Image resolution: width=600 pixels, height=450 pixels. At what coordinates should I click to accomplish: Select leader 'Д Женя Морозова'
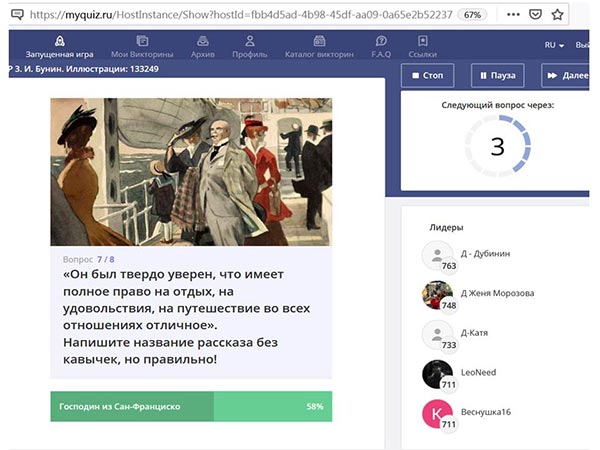(x=497, y=293)
